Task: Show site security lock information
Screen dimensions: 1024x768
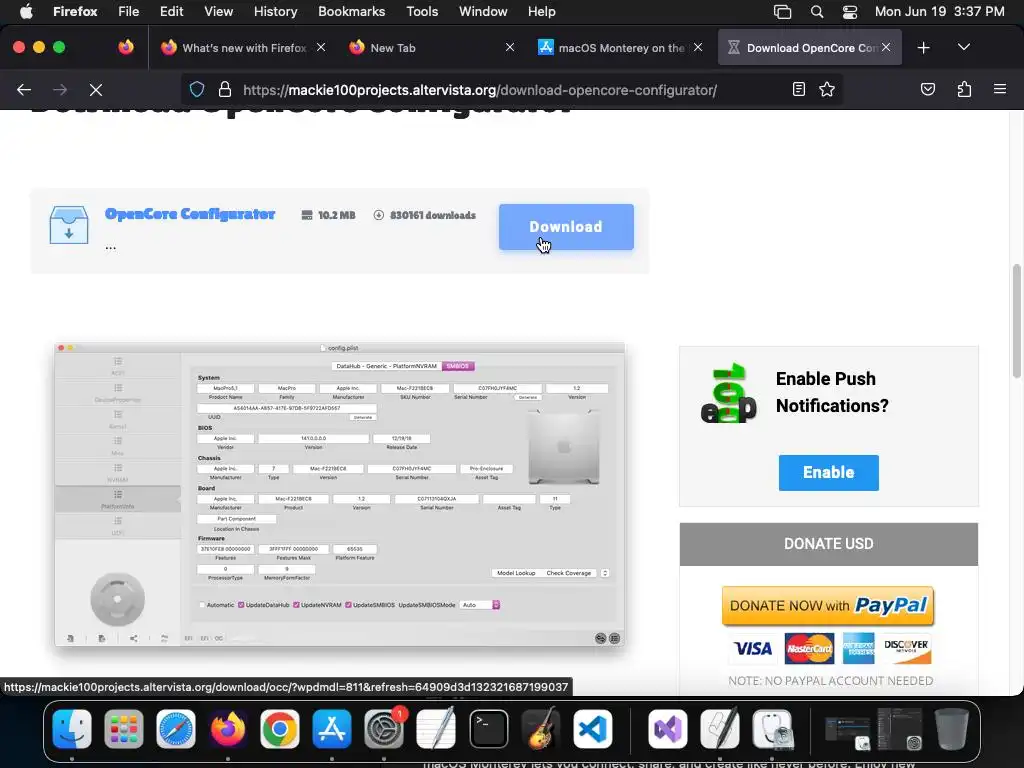Action: tap(225, 89)
